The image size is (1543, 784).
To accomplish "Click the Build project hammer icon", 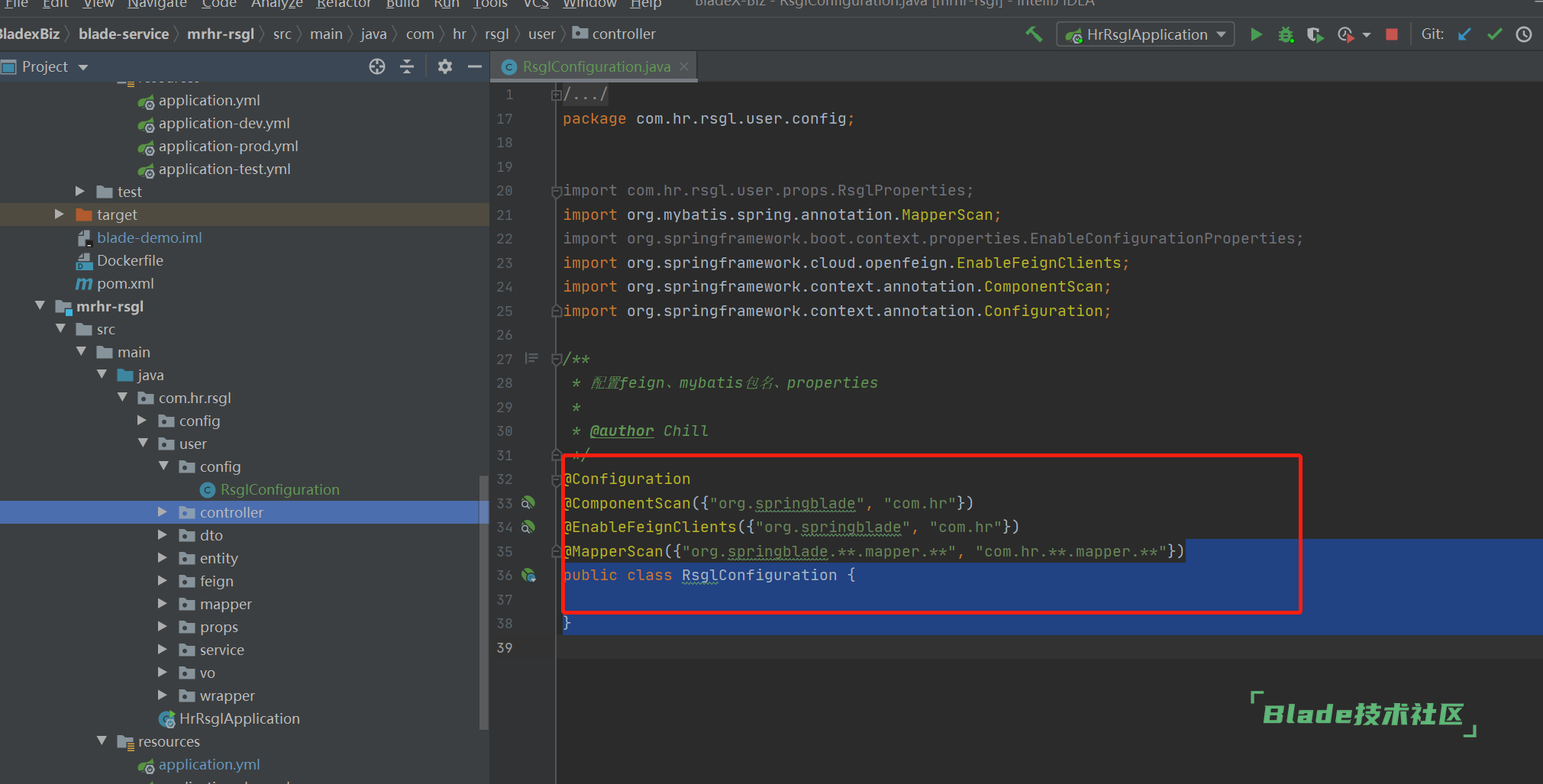I will (x=1034, y=34).
